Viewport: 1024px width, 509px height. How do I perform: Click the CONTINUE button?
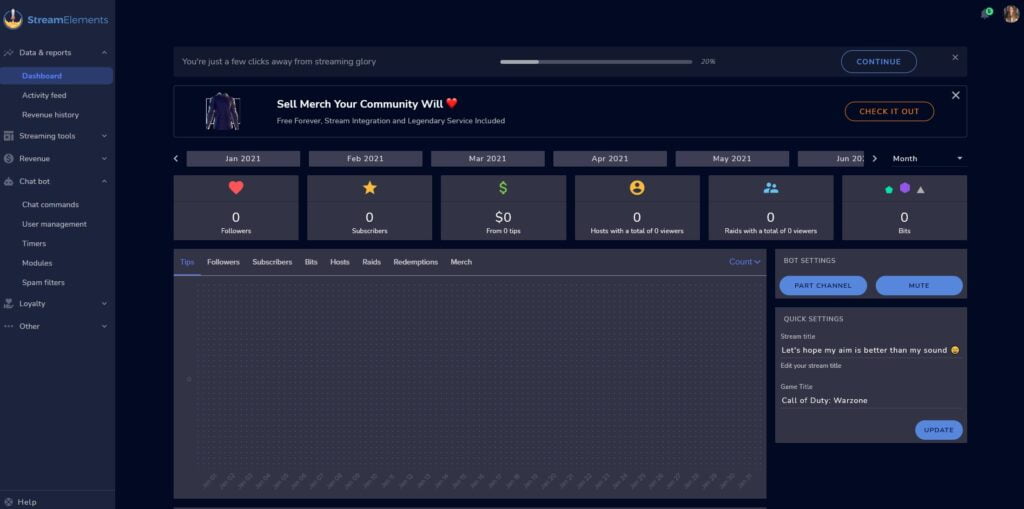(x=878, y=61)
